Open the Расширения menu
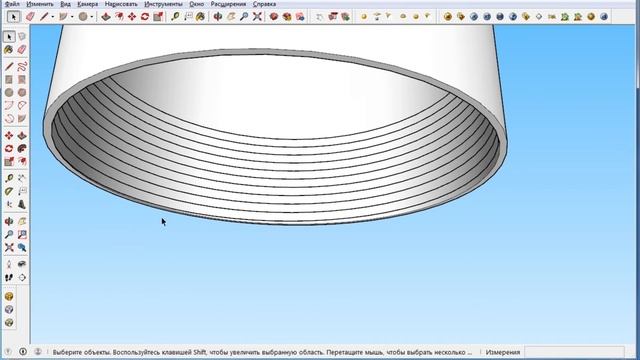Image resolution: width=640 pixels, height=360 pixels. [228, 4]
